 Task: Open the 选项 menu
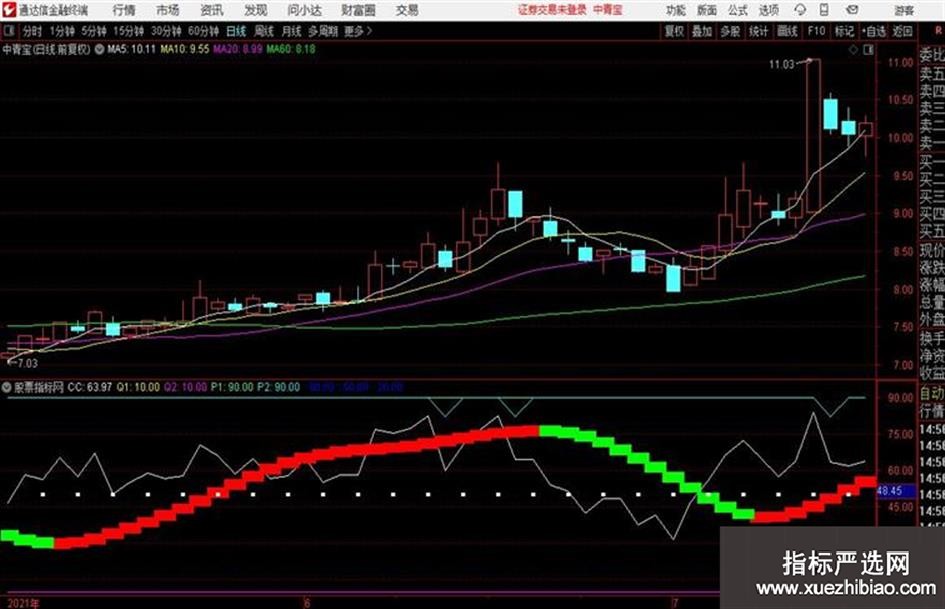tap(768, 10)
